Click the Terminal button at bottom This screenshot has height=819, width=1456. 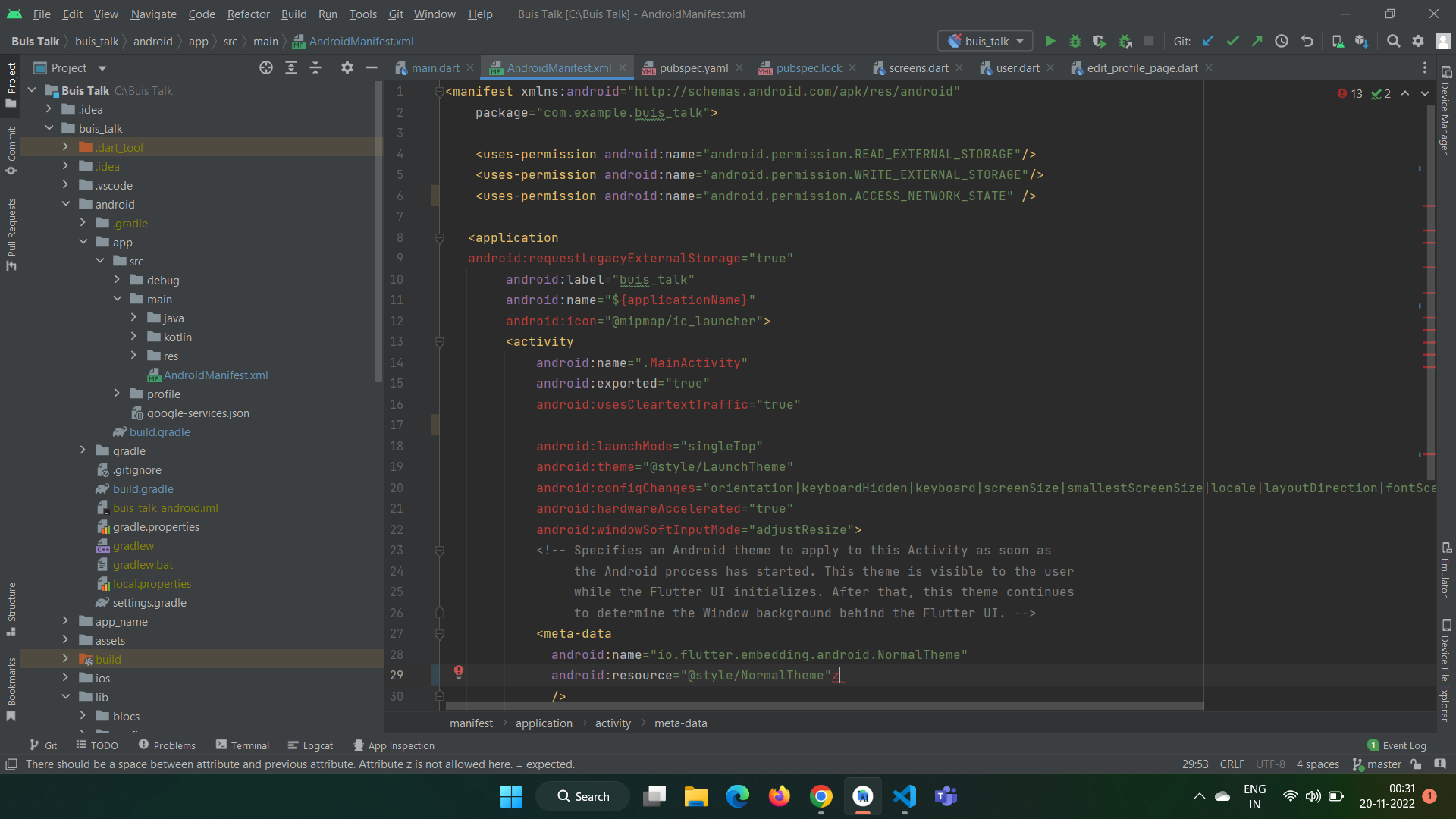click(x=243, y=745)
